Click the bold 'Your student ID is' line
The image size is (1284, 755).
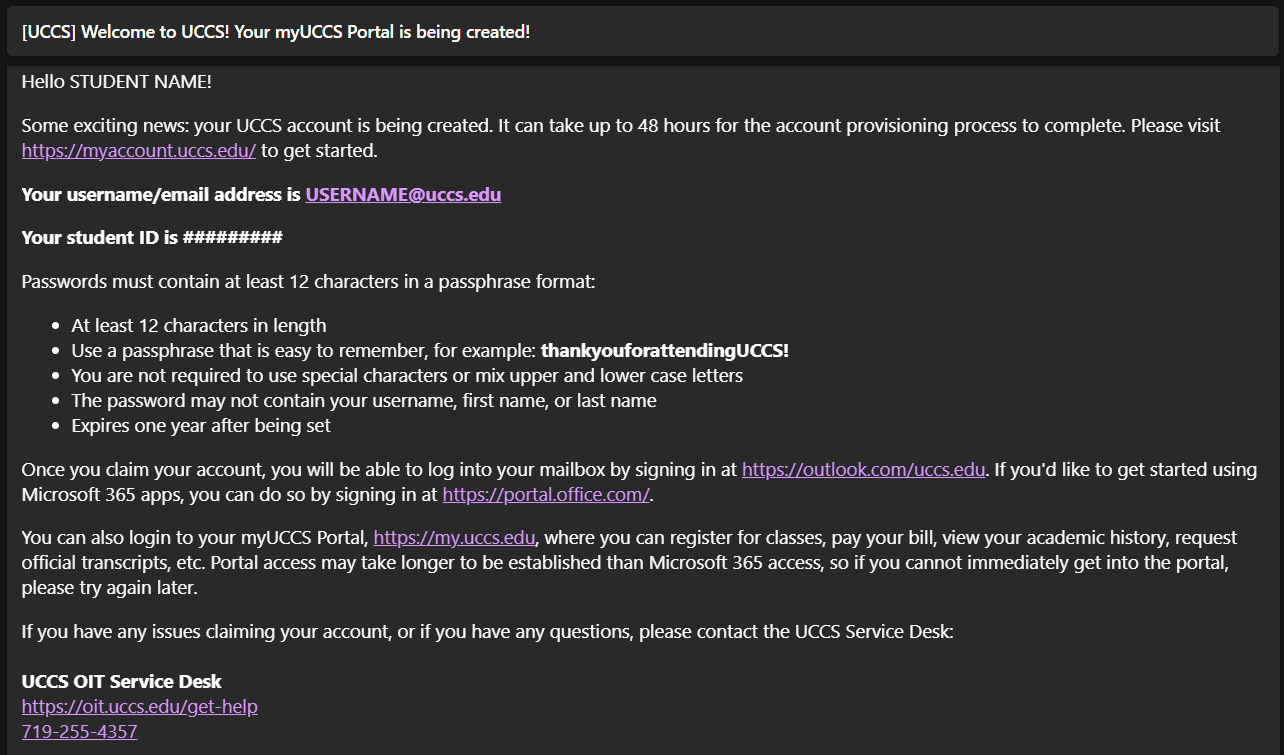coord(152,238)
